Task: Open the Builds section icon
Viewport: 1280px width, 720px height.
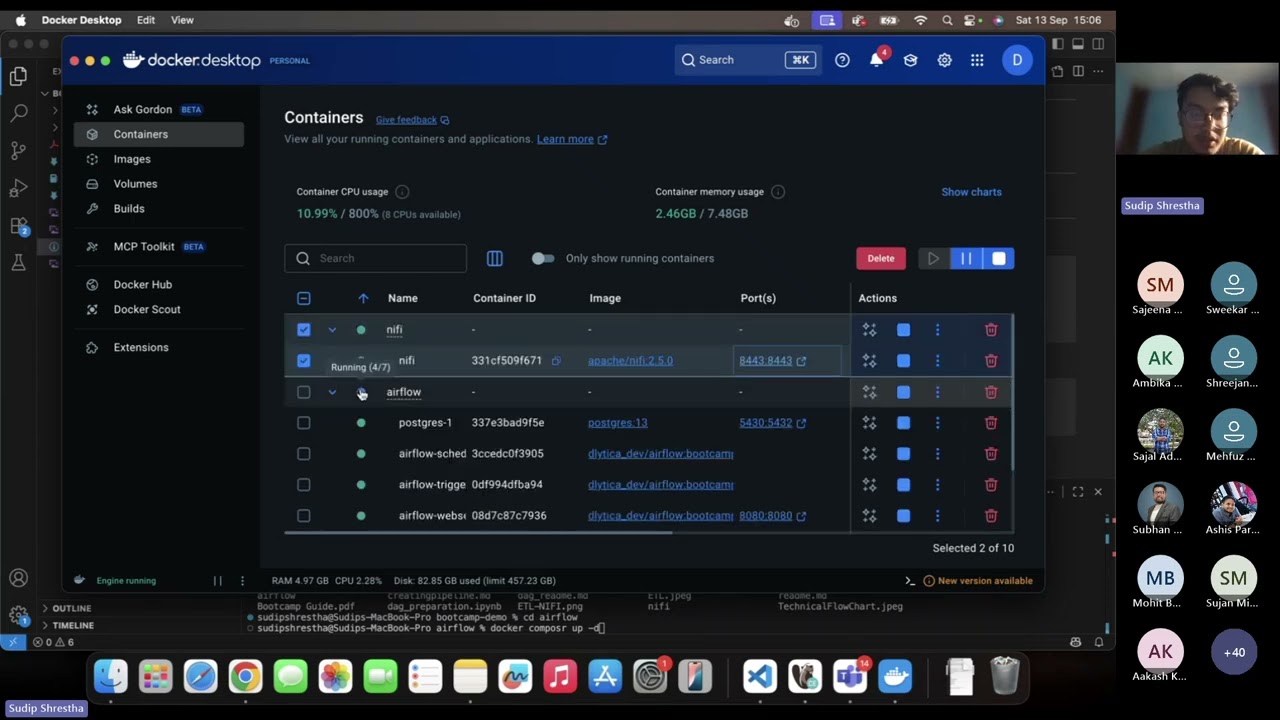Action: coord(92,209)
